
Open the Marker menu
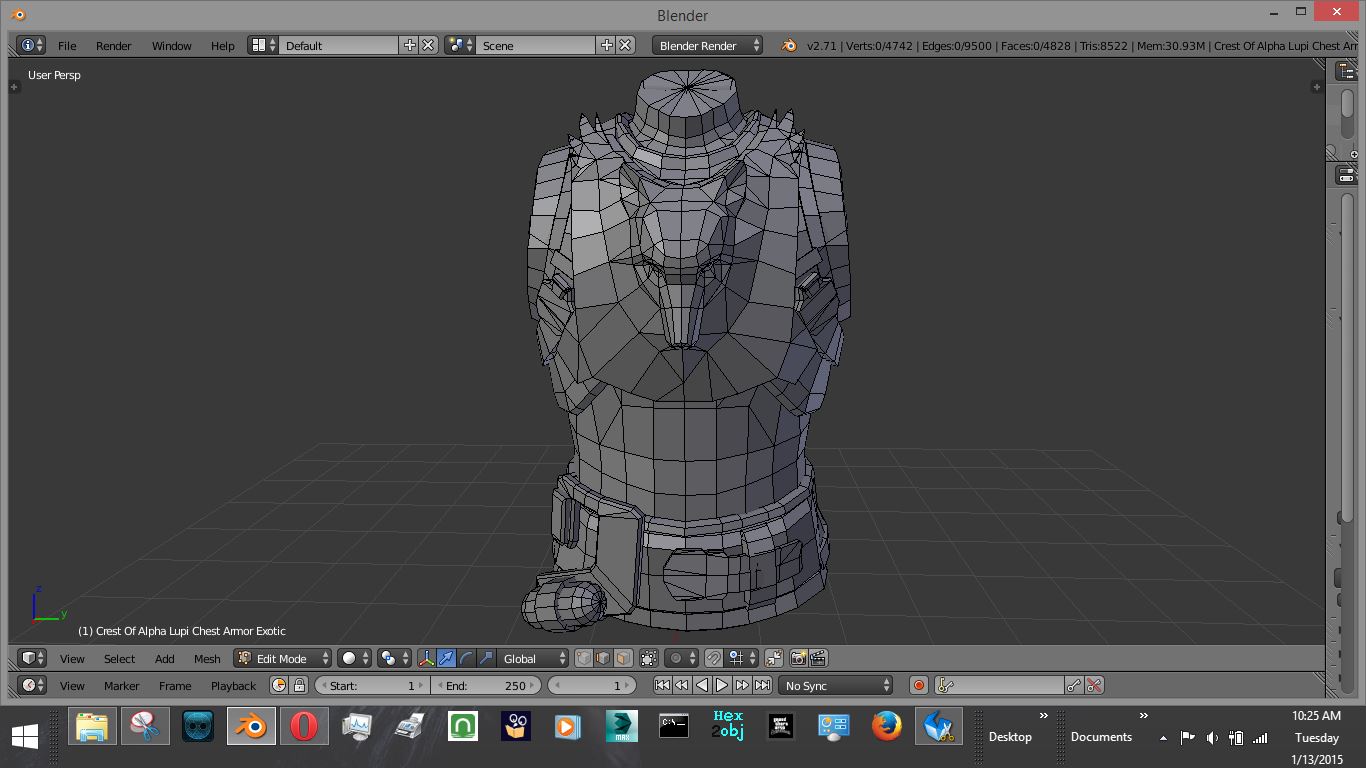121,686
